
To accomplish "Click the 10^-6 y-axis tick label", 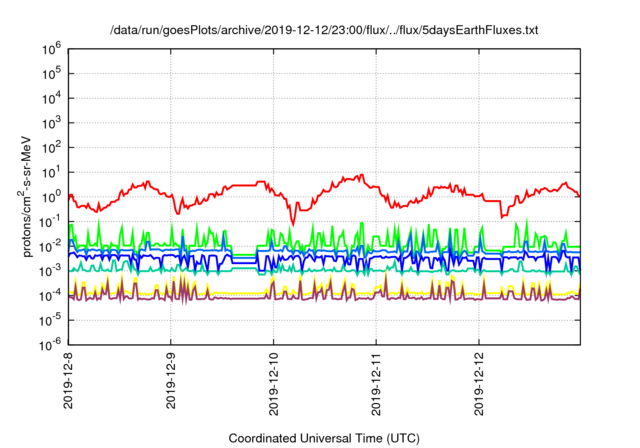I will point(50,345).
